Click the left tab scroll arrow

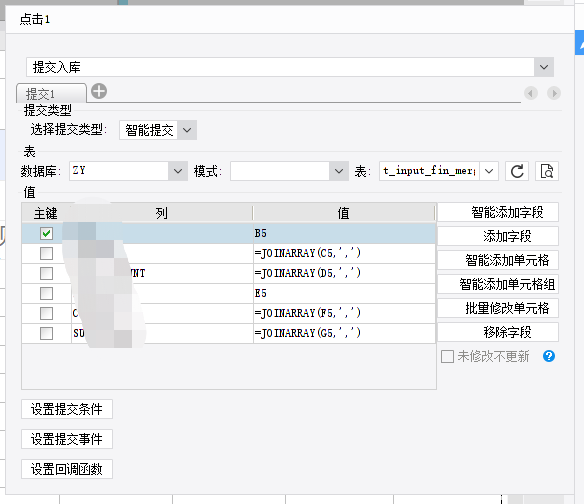click(x=531, y=93)
